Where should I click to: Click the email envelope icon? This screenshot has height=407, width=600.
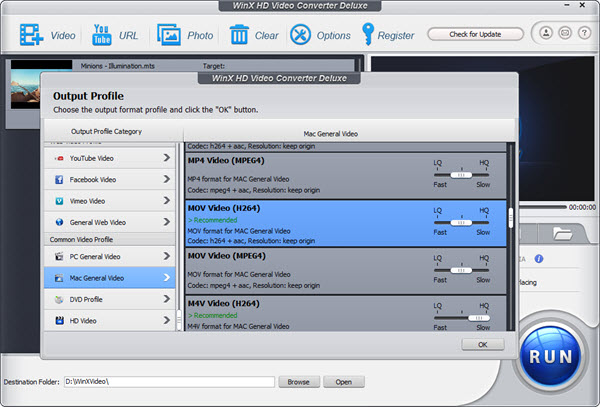(565, 33)
